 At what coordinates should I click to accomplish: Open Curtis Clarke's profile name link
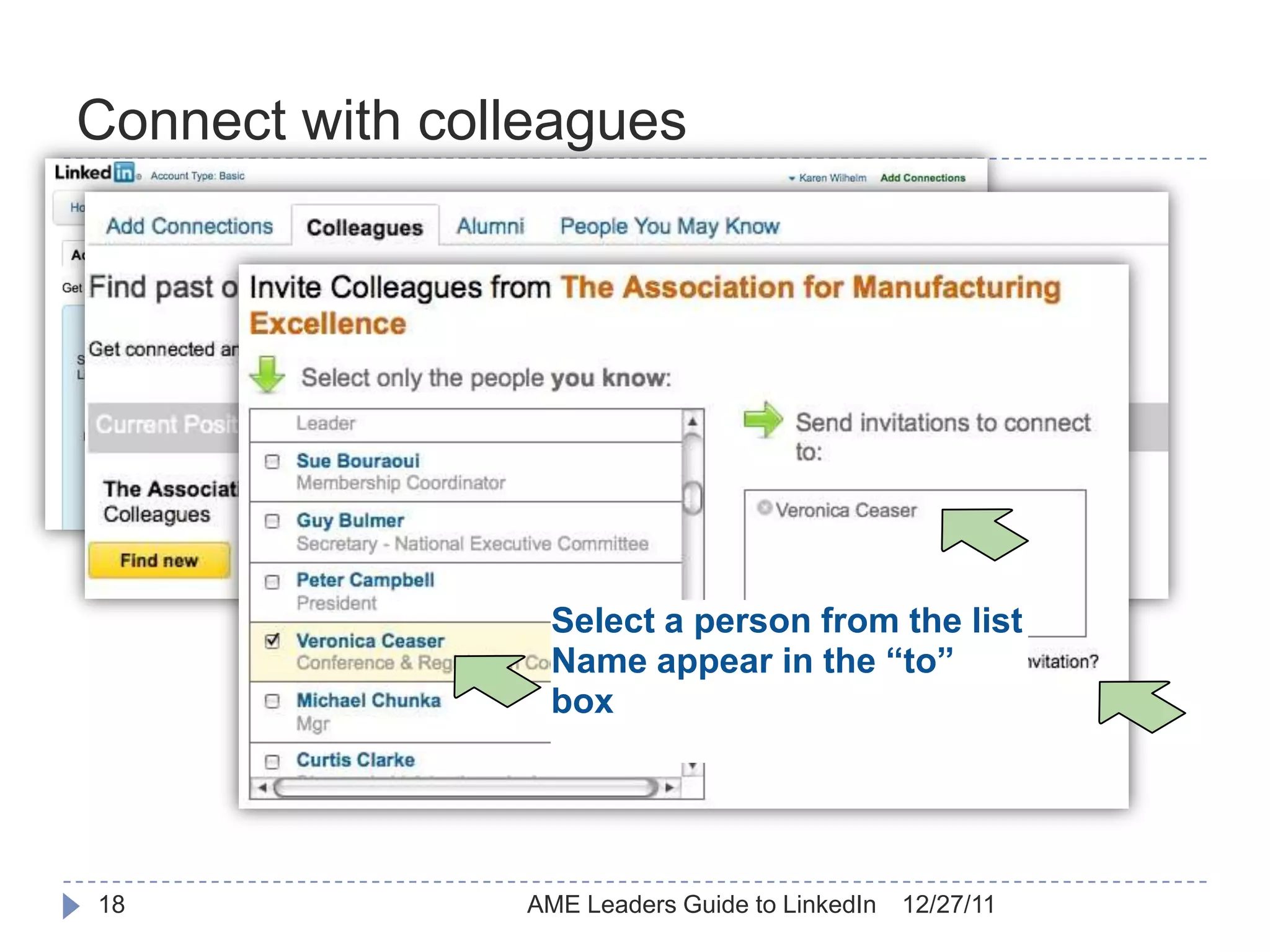click(x=355, y=760)
